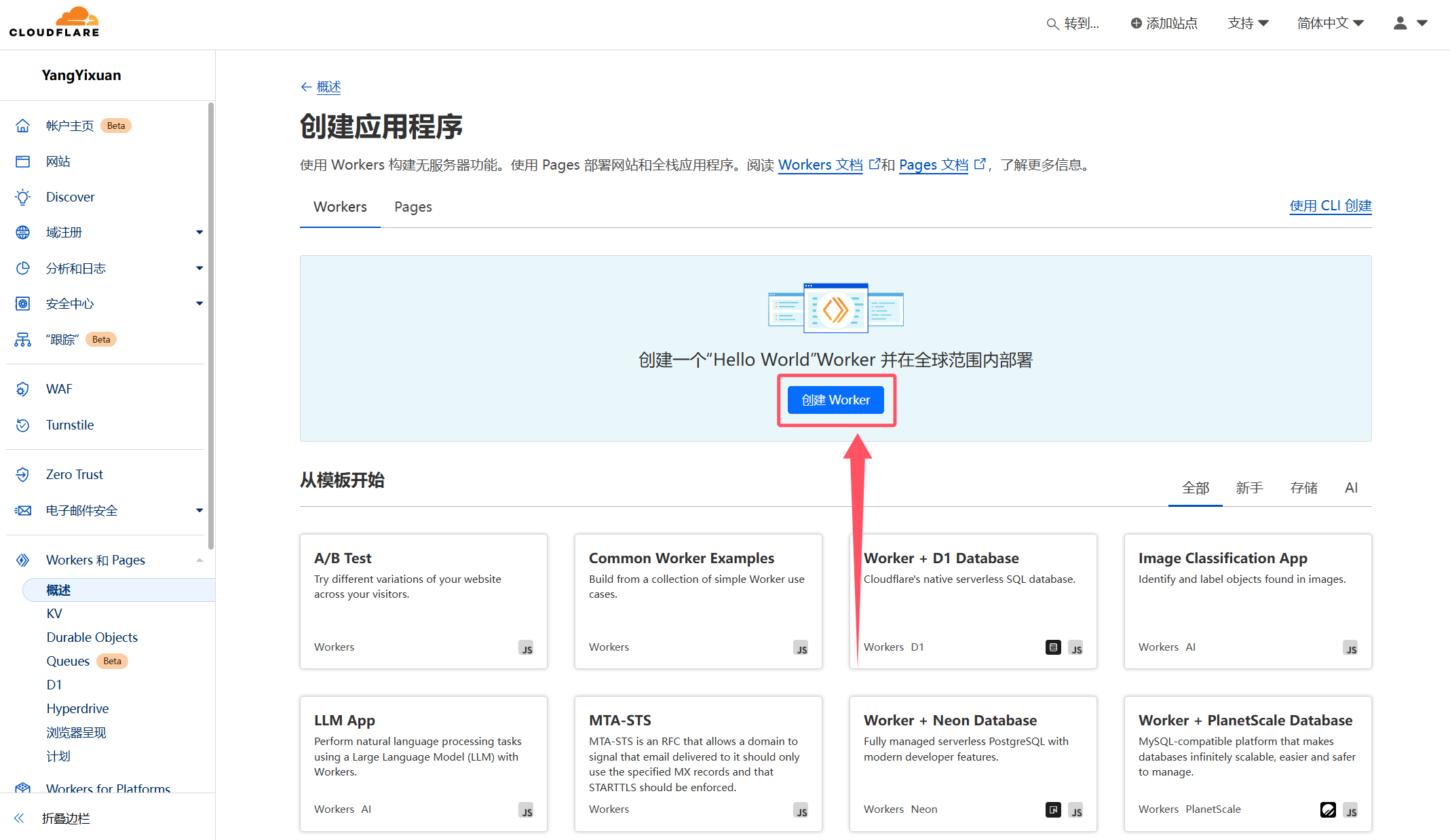
Task: Click the 安全中心 sidebar icon
Action: click(x=22, y=303)
